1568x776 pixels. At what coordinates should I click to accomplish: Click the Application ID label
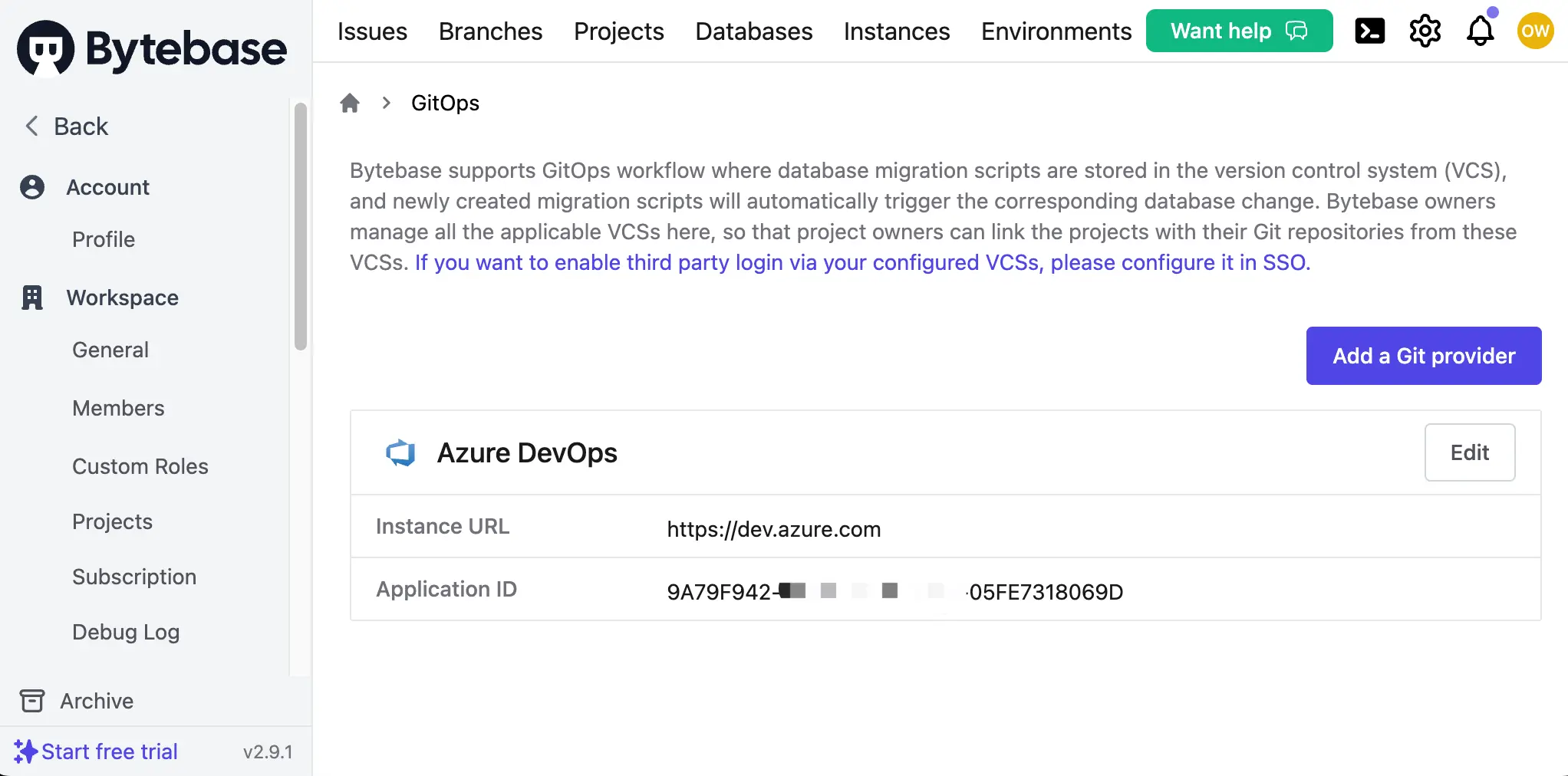point(446,589)
